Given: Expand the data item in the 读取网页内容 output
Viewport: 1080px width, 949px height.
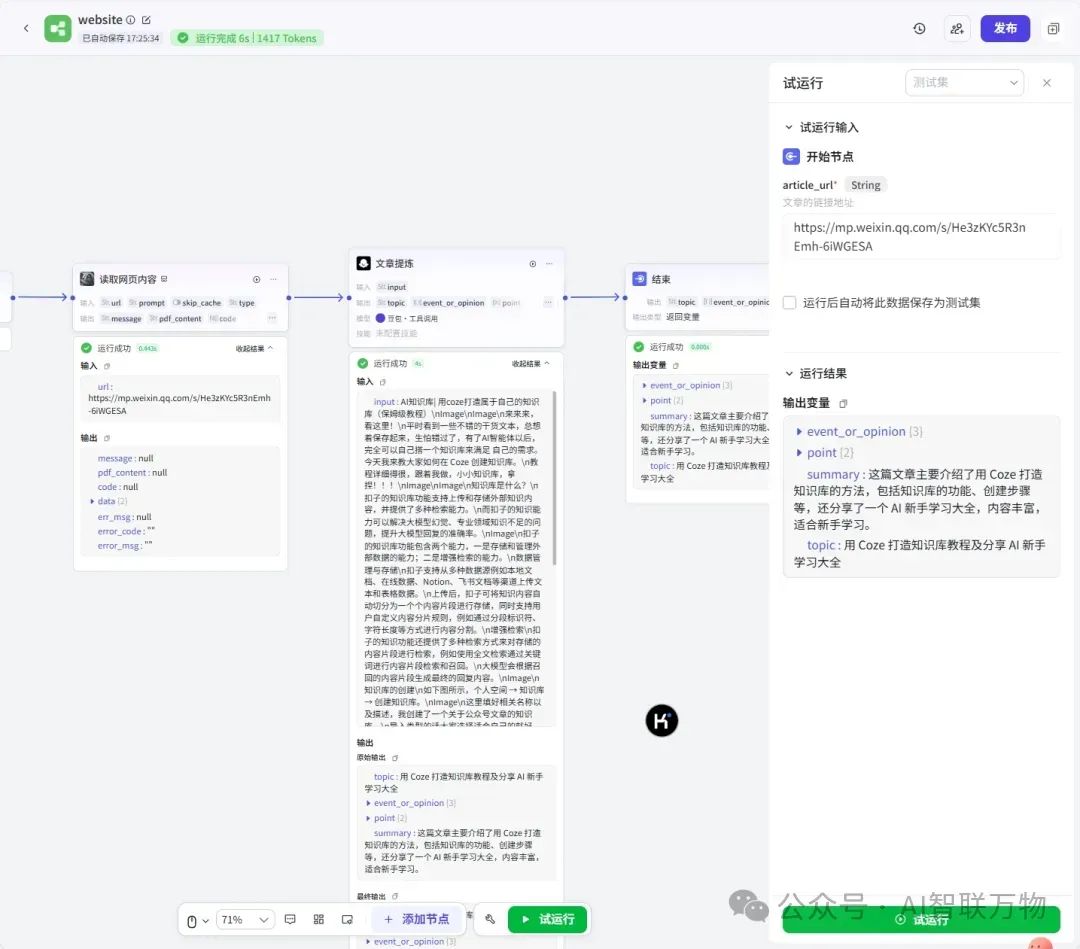Looking at the screenshot, I should click(x=92, y=501).
